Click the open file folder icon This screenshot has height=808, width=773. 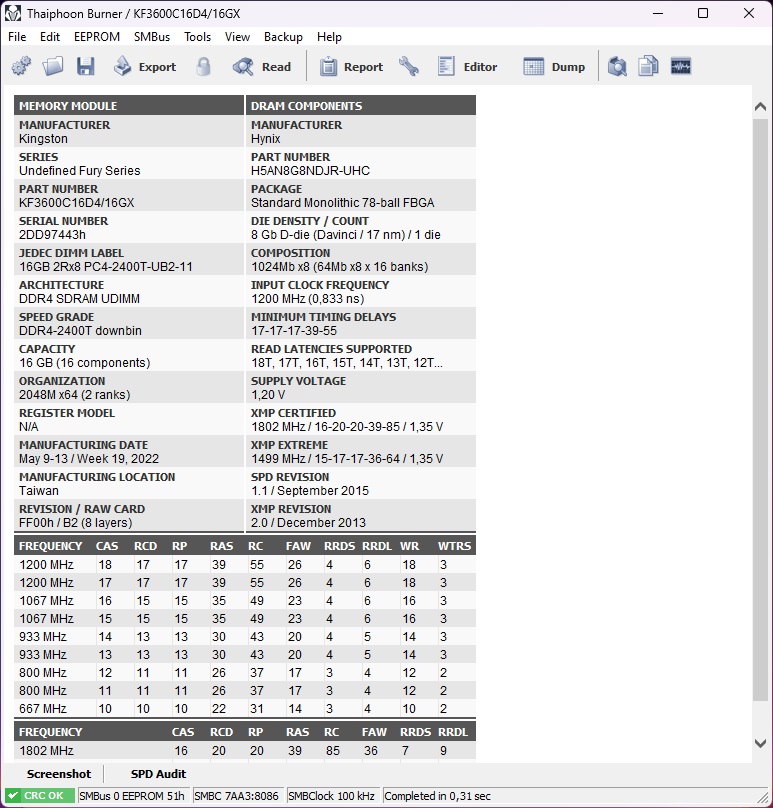coord(53,66)
